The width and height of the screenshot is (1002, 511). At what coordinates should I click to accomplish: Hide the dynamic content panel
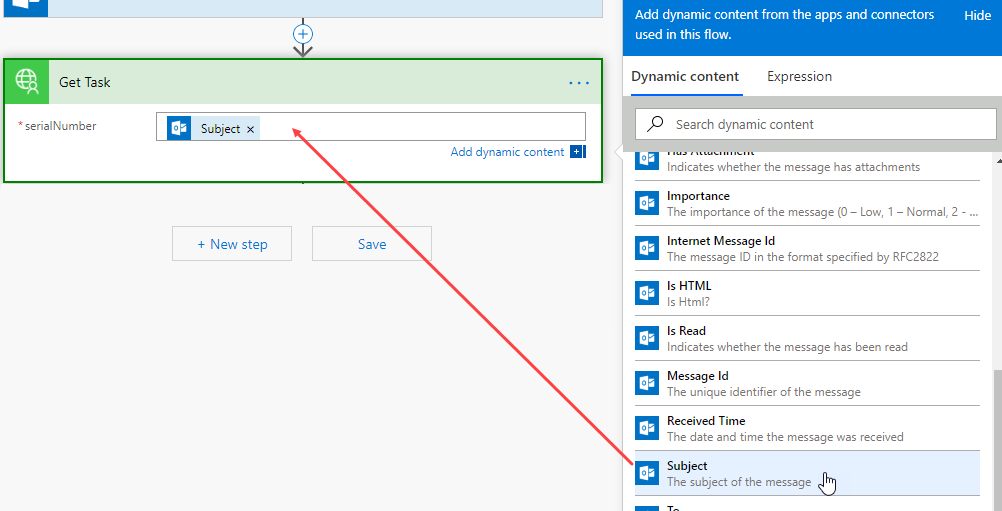[x=977, y=16]
